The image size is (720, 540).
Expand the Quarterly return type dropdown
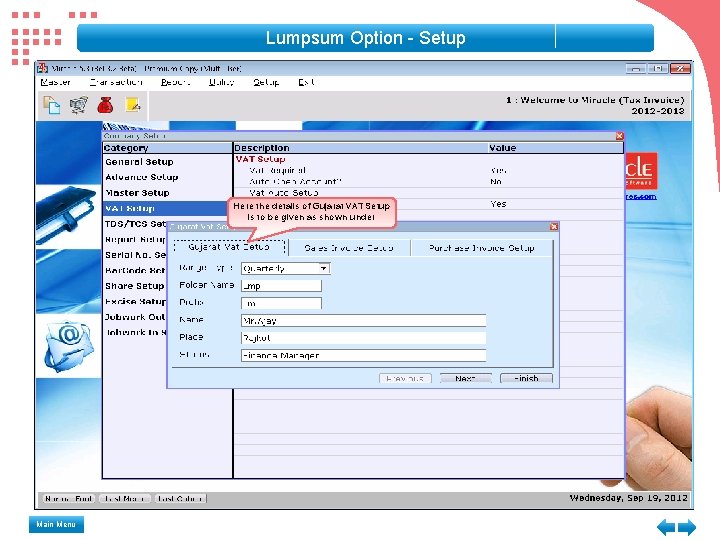[x=324, y=268]
